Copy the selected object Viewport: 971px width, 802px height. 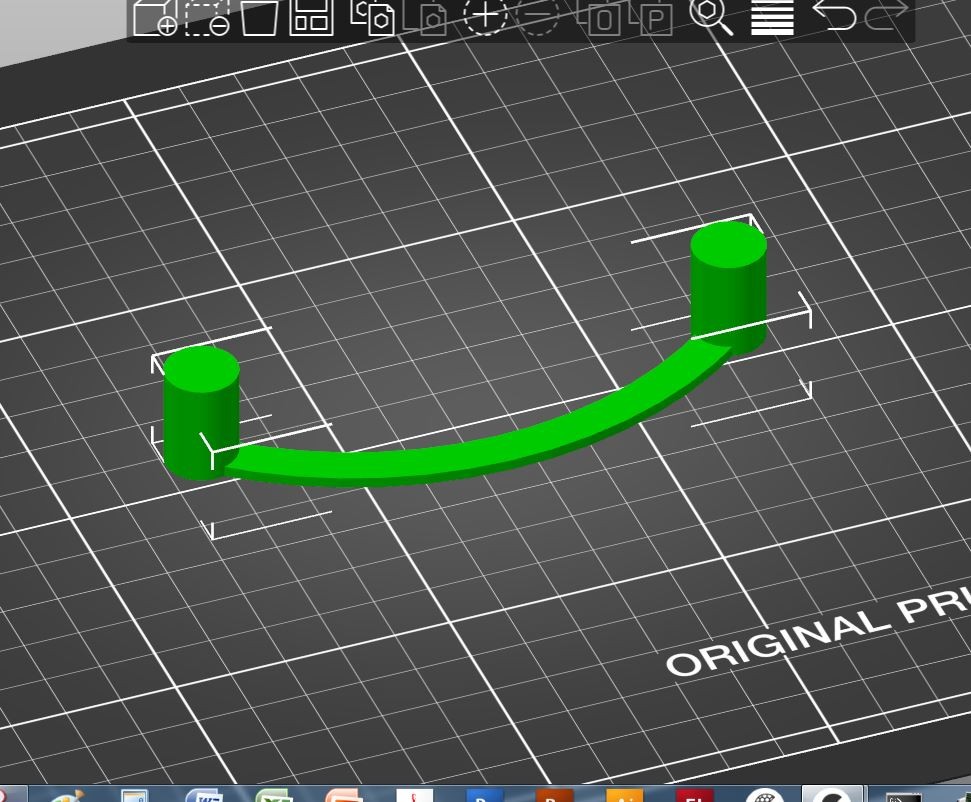click(x=372, y=17)
